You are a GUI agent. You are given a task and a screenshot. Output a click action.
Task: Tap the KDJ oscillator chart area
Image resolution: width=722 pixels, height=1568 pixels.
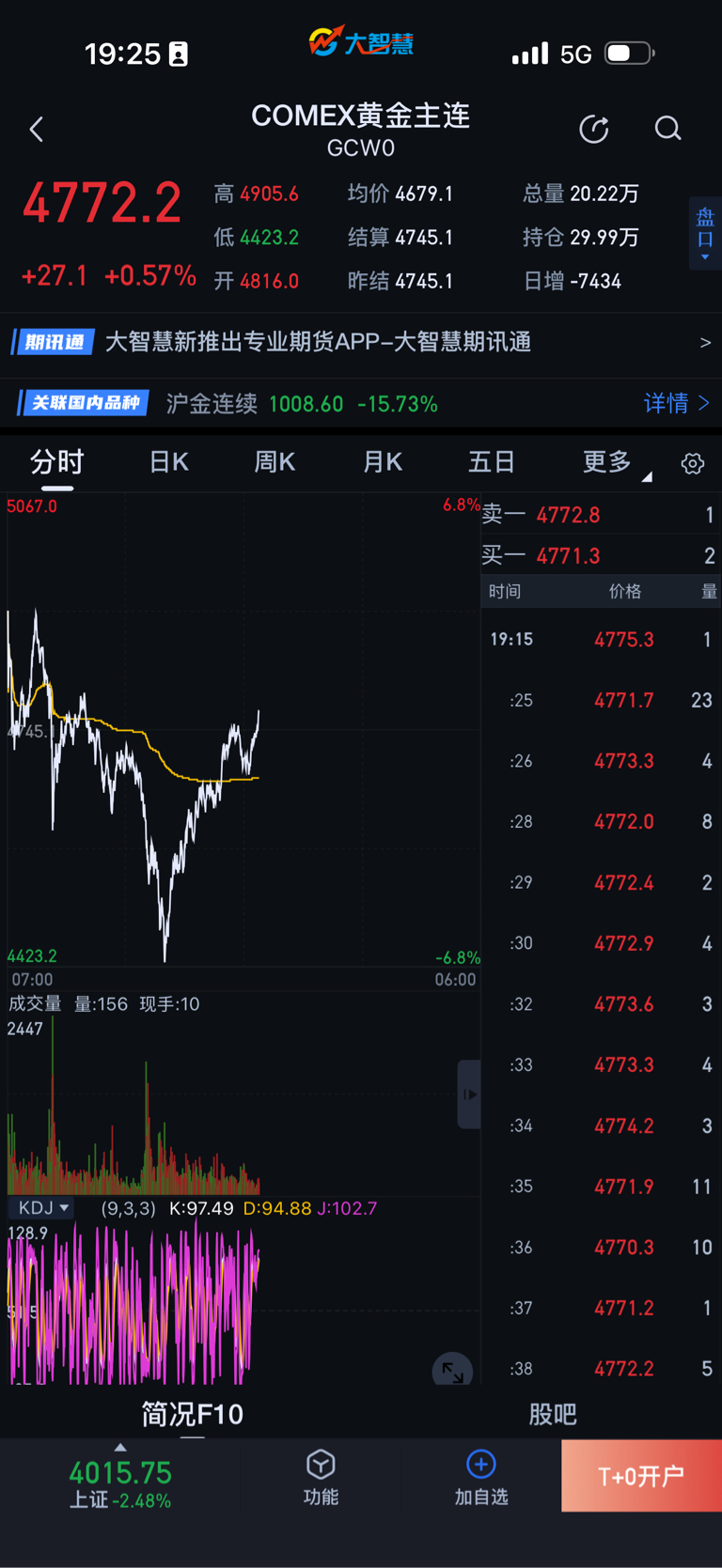(x=243, y=1302)
